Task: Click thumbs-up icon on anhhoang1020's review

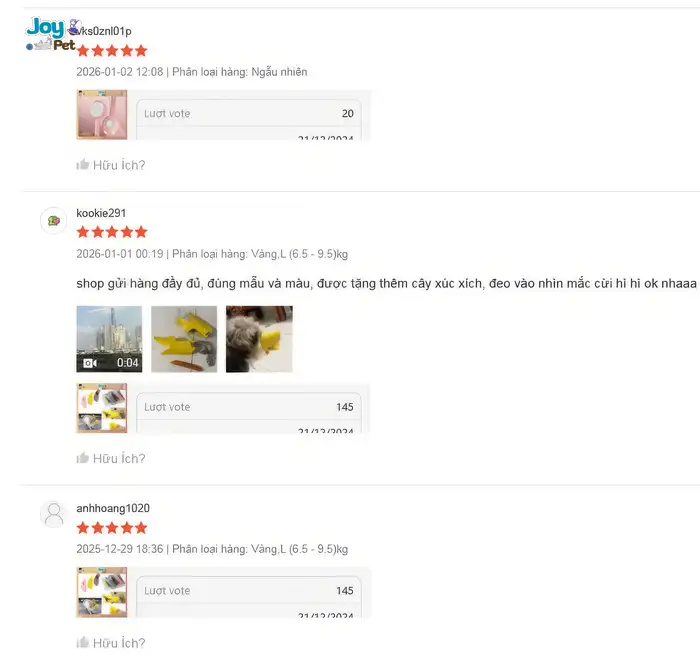Action: coord(83,642)
